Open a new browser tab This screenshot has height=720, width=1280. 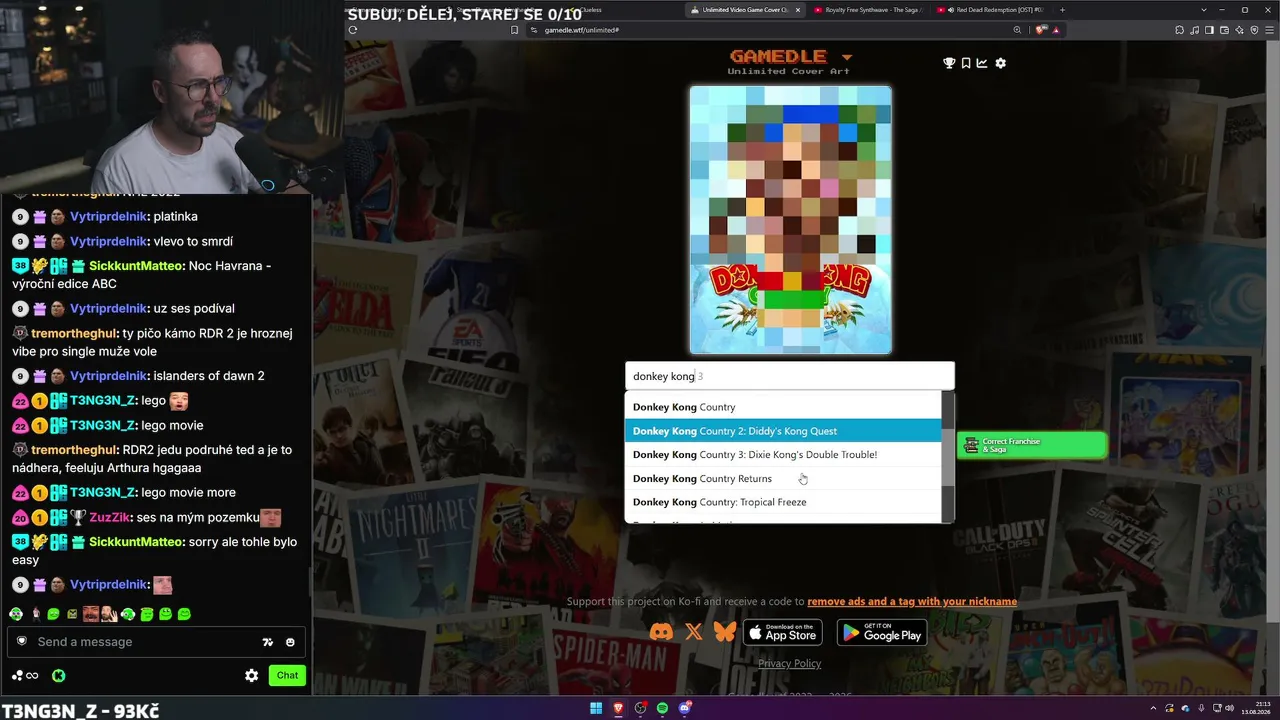click(x=1062, y=10)
